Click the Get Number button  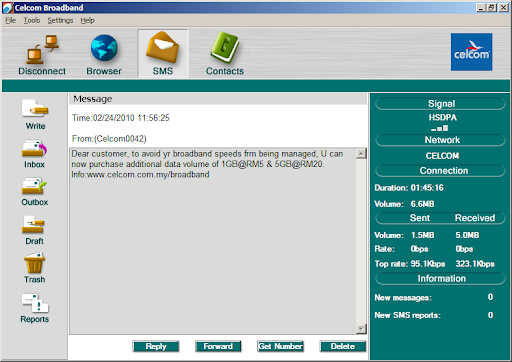click(x=280, y=346)
